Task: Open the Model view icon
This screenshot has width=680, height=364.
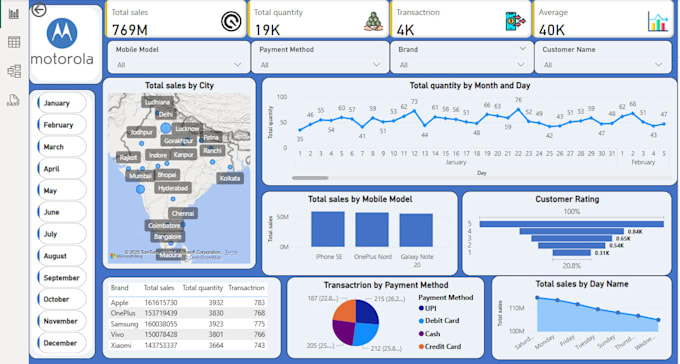Action: point(14,71)
